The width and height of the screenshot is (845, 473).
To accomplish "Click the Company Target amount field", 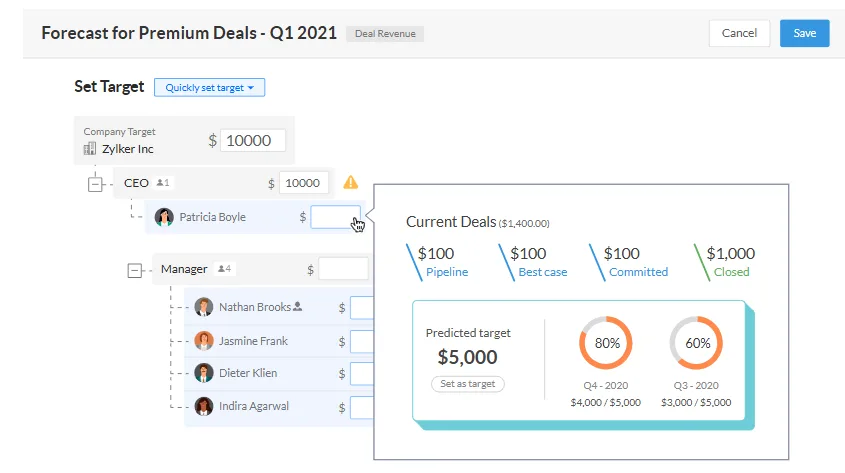I will (253, 141).
